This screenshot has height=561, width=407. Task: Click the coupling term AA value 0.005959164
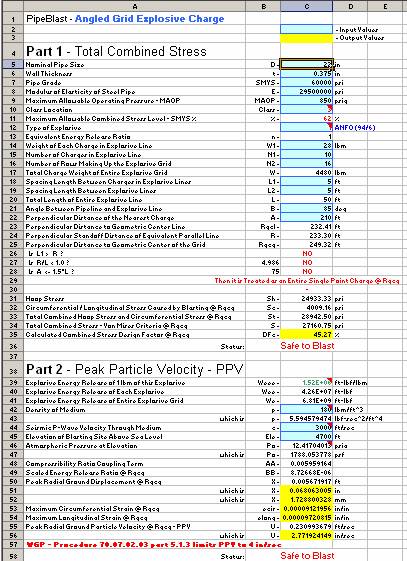click(x=307, y=463)
